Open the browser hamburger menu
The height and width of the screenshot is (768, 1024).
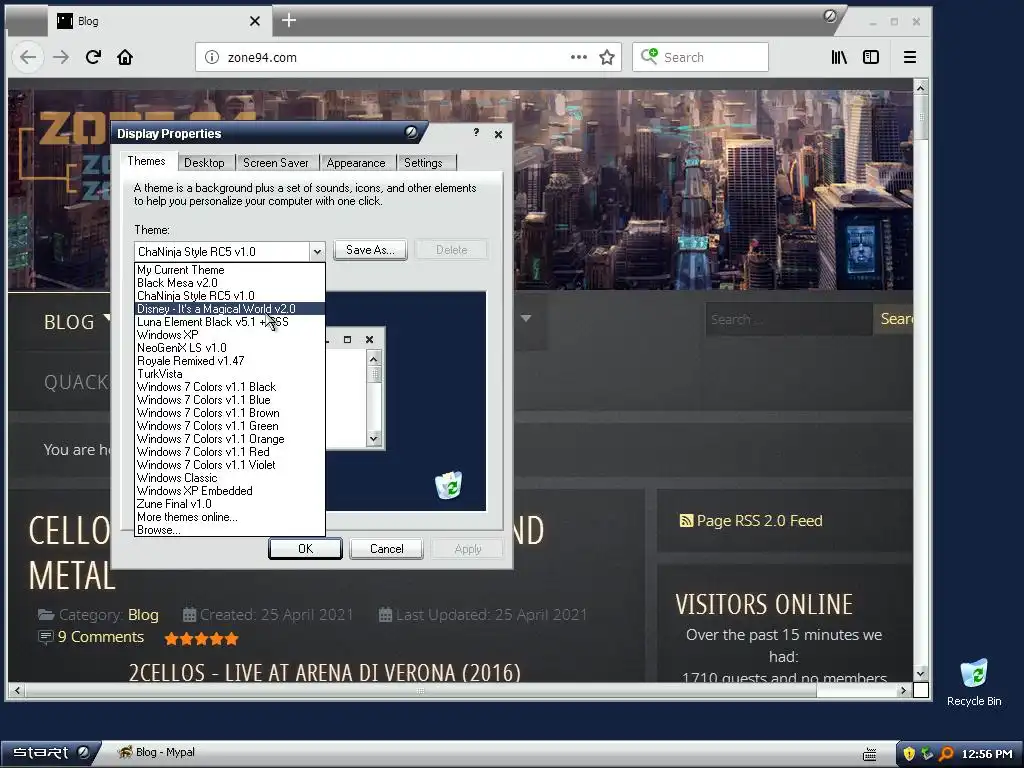pyautogui.click(x=910, y=57)
